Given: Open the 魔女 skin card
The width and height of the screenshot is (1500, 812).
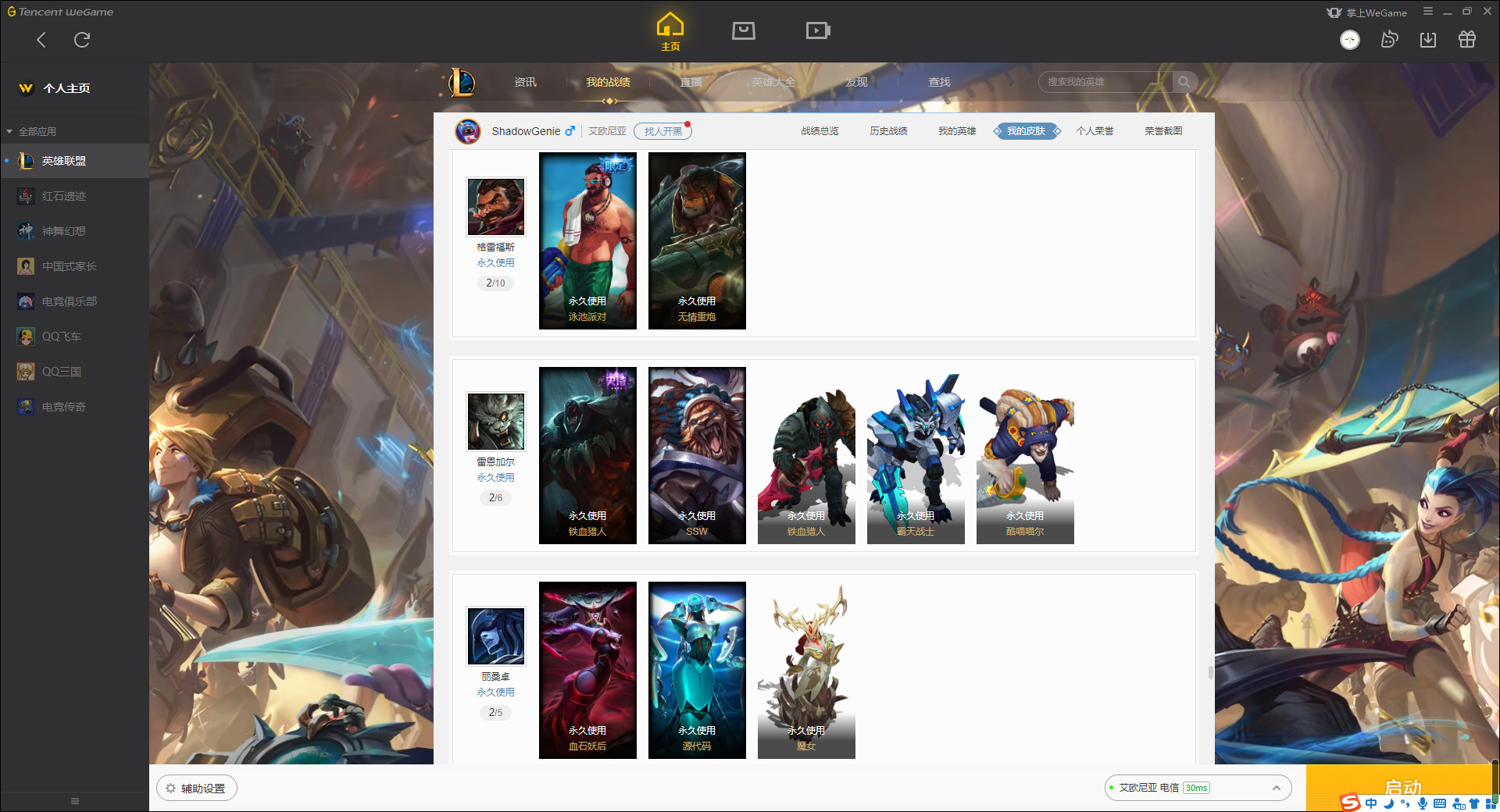Looking at the screenshot, I should click(x=806, y=670).
